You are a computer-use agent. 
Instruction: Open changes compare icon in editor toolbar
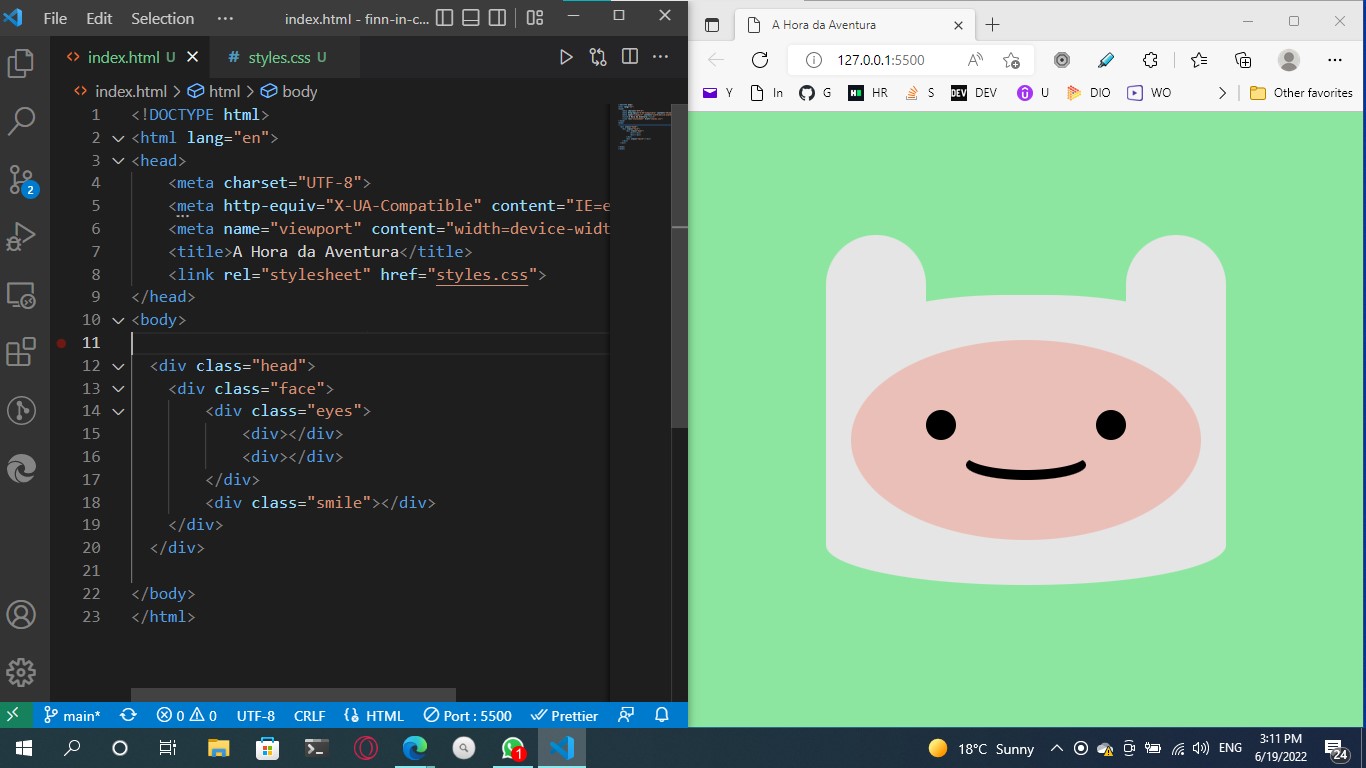(x=598, y=57)
